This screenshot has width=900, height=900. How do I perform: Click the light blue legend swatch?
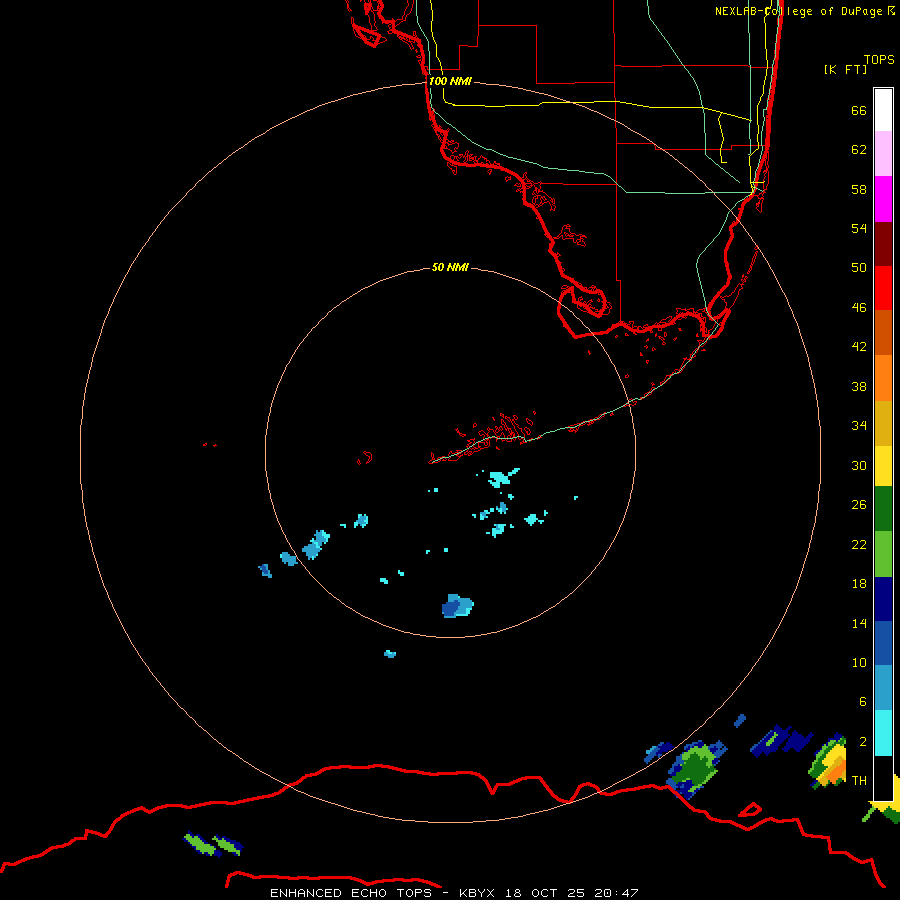(883, 688)
